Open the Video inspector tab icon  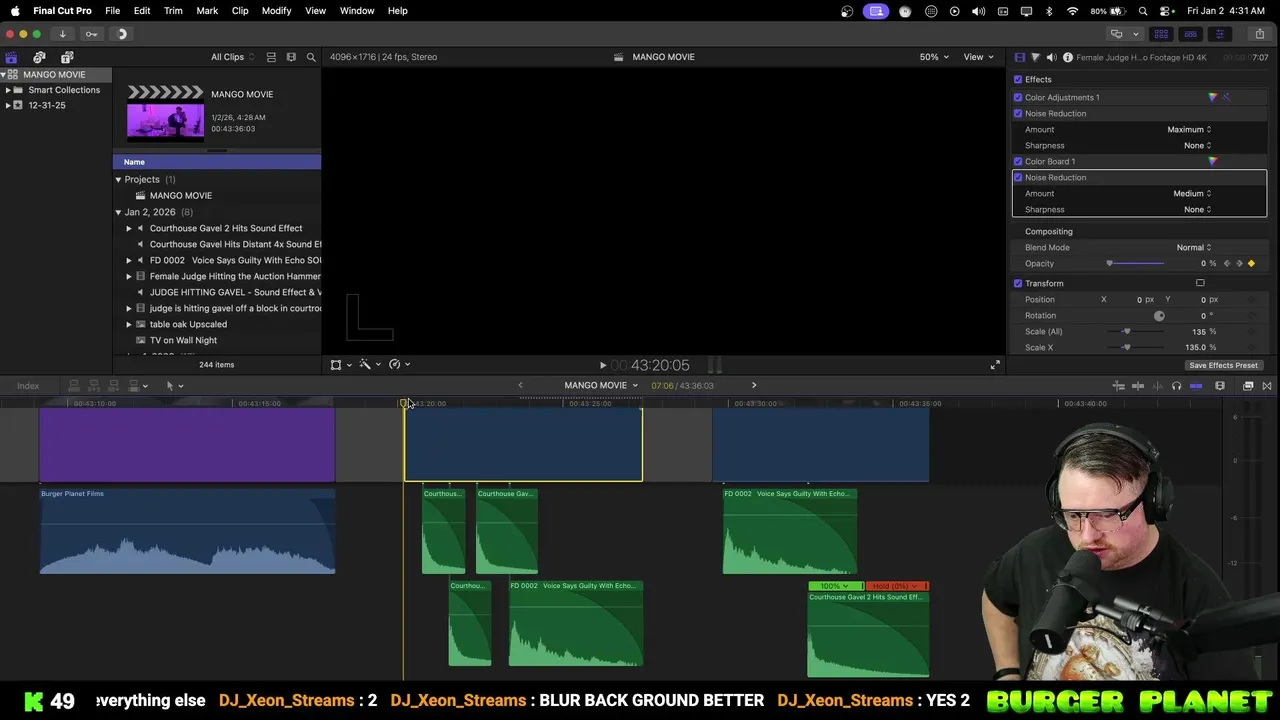[1019, 57]
